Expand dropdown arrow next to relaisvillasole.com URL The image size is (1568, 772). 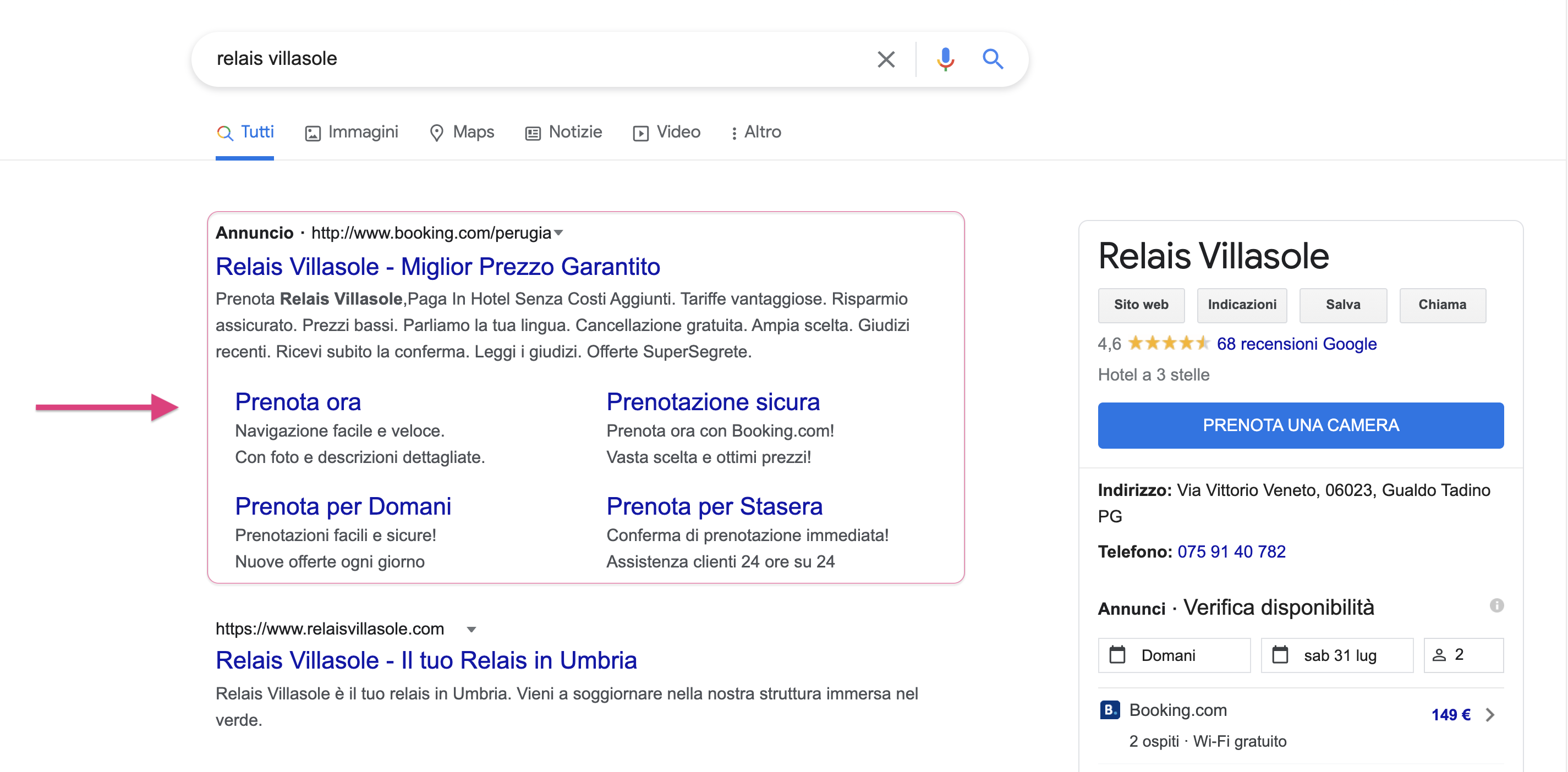tap(471, 629)
